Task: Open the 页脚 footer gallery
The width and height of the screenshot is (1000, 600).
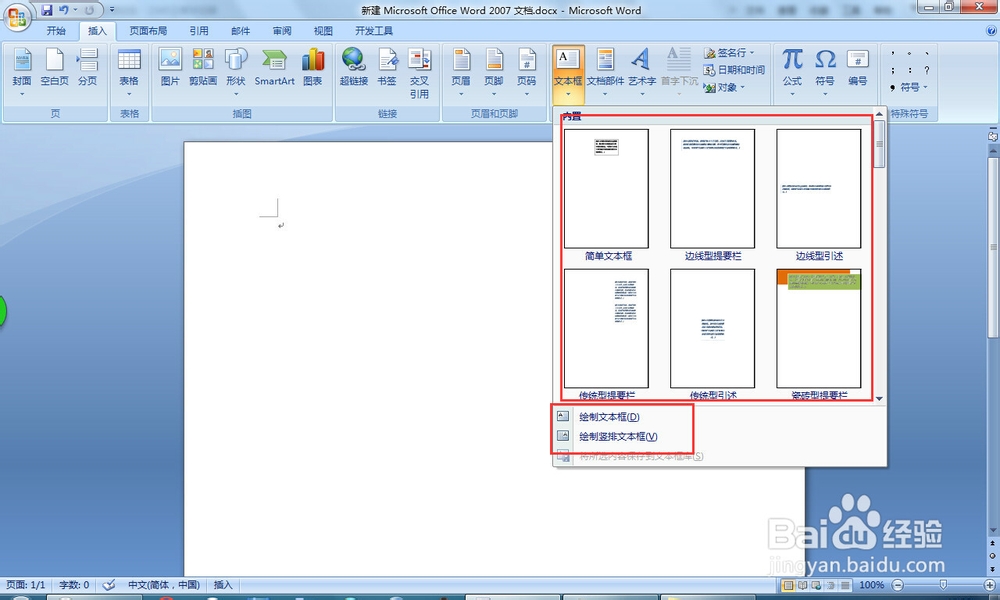Action: tap(494, 72)
